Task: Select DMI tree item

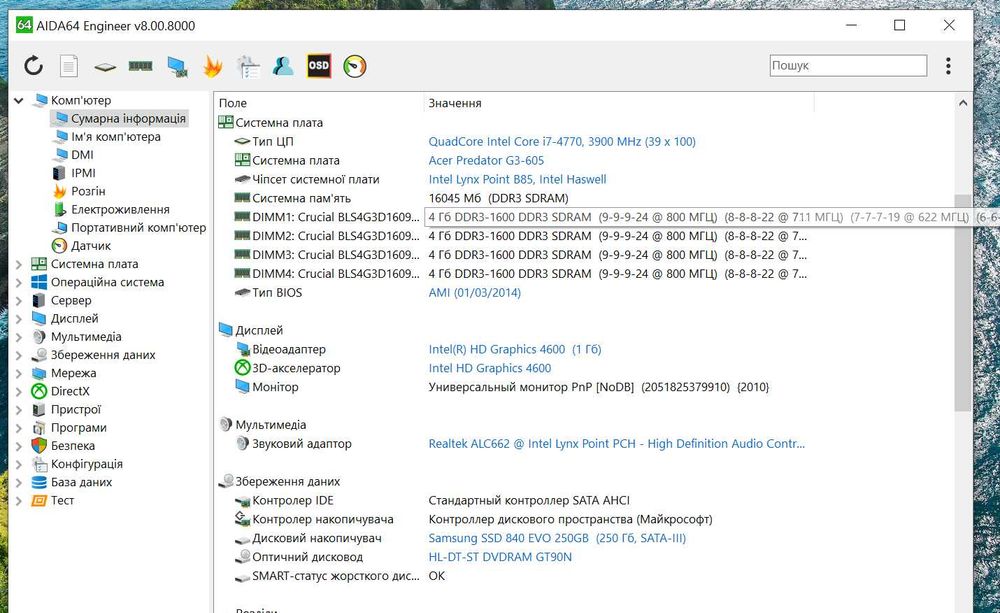Action: tap(82, 155)
